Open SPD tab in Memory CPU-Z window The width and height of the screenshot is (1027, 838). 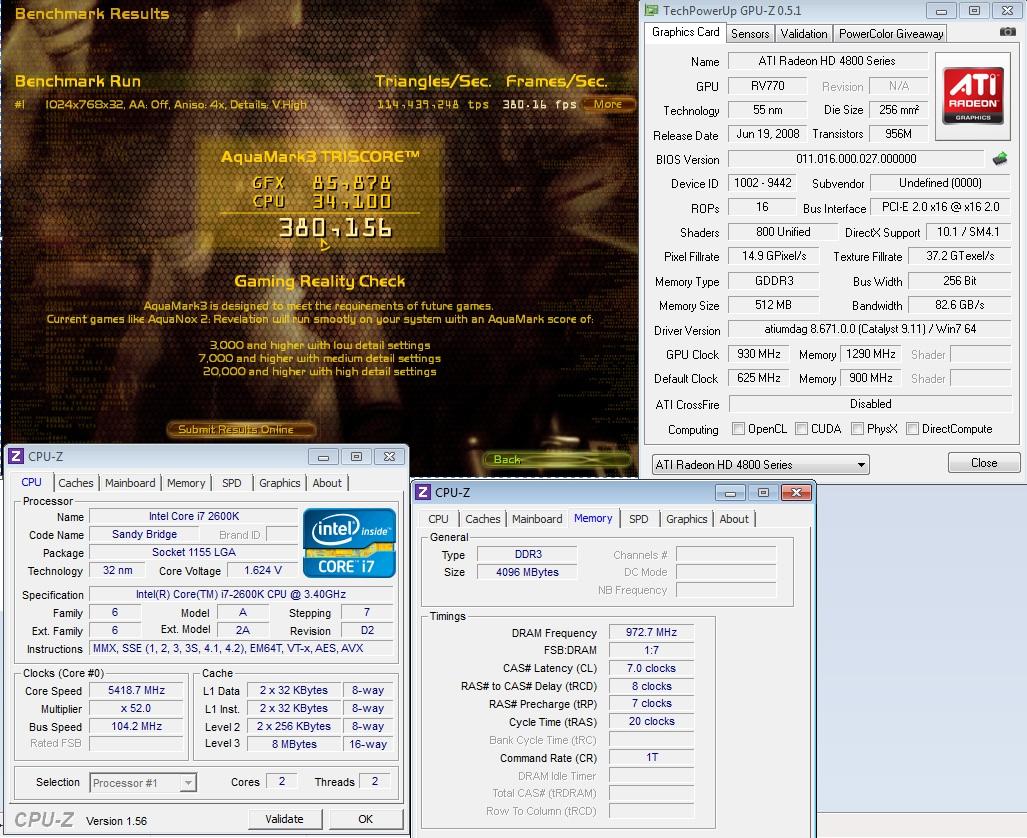click(639, 519)
